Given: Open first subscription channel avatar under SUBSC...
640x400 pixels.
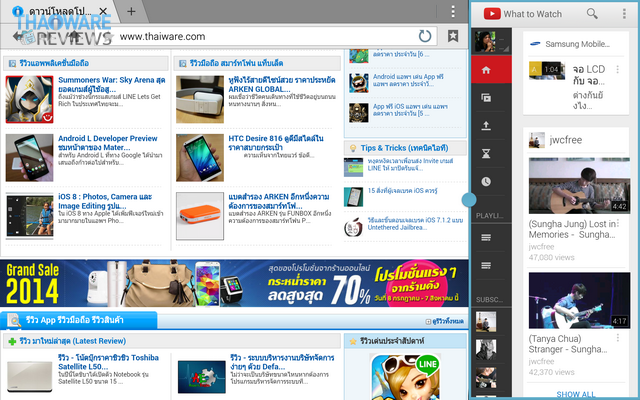Looking at the screenshot, I should (486, 322).
